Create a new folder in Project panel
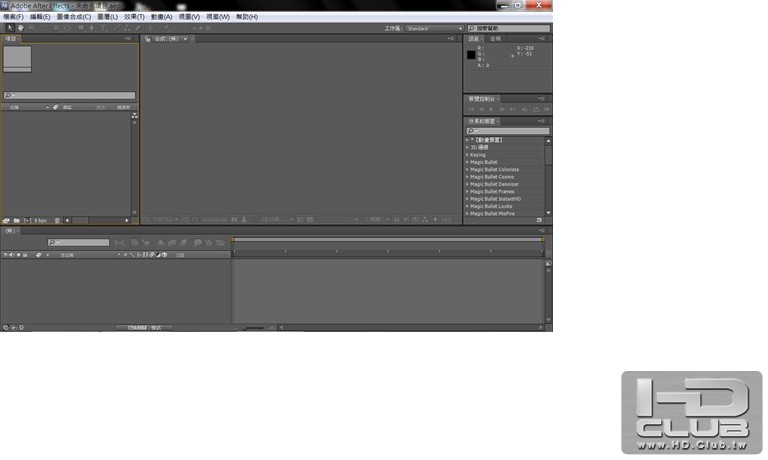This screenshot has width=768, height=460. coord(16,220)
